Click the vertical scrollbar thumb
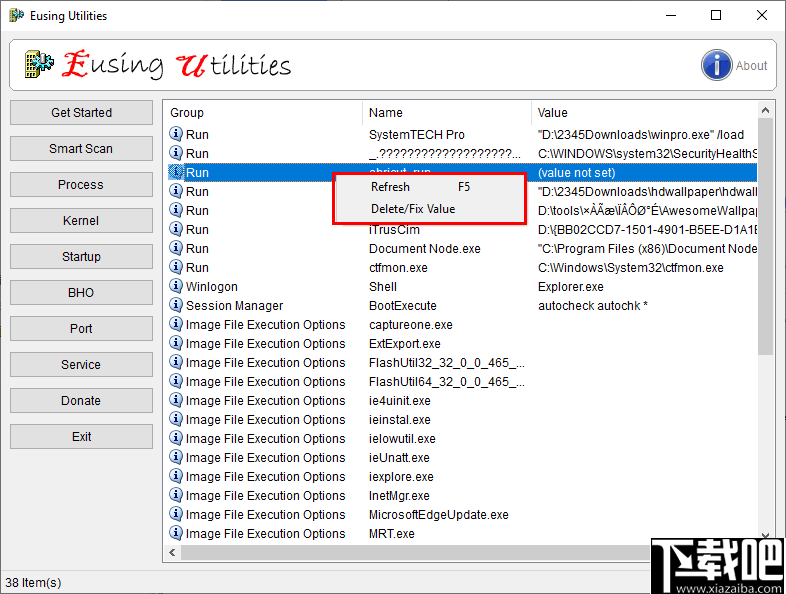786x594 pixels. click(x=765, y=237)
